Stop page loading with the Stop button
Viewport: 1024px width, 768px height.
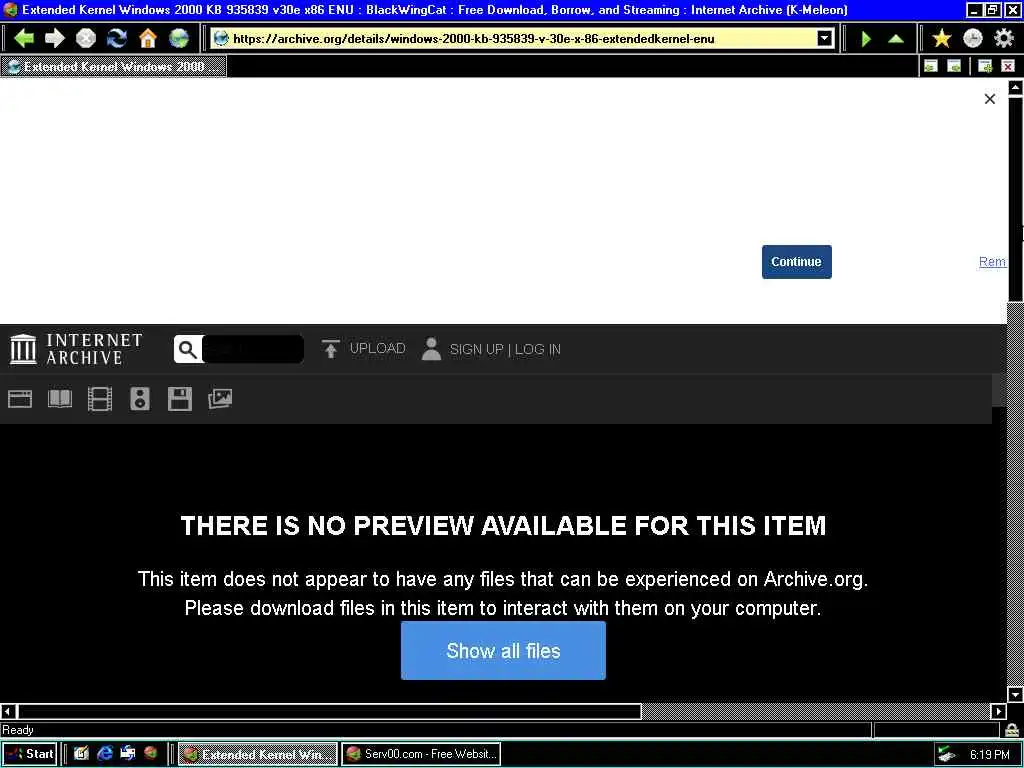pos(86,39)
